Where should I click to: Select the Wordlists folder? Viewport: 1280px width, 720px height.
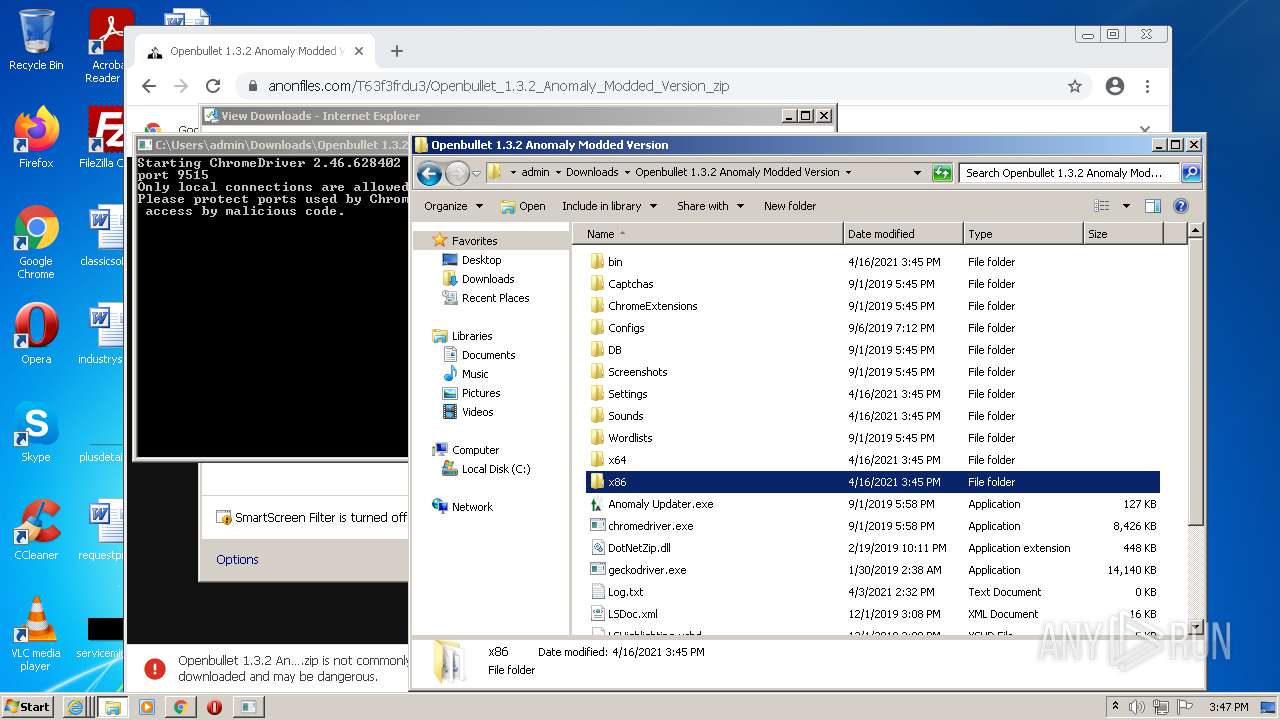630,438
